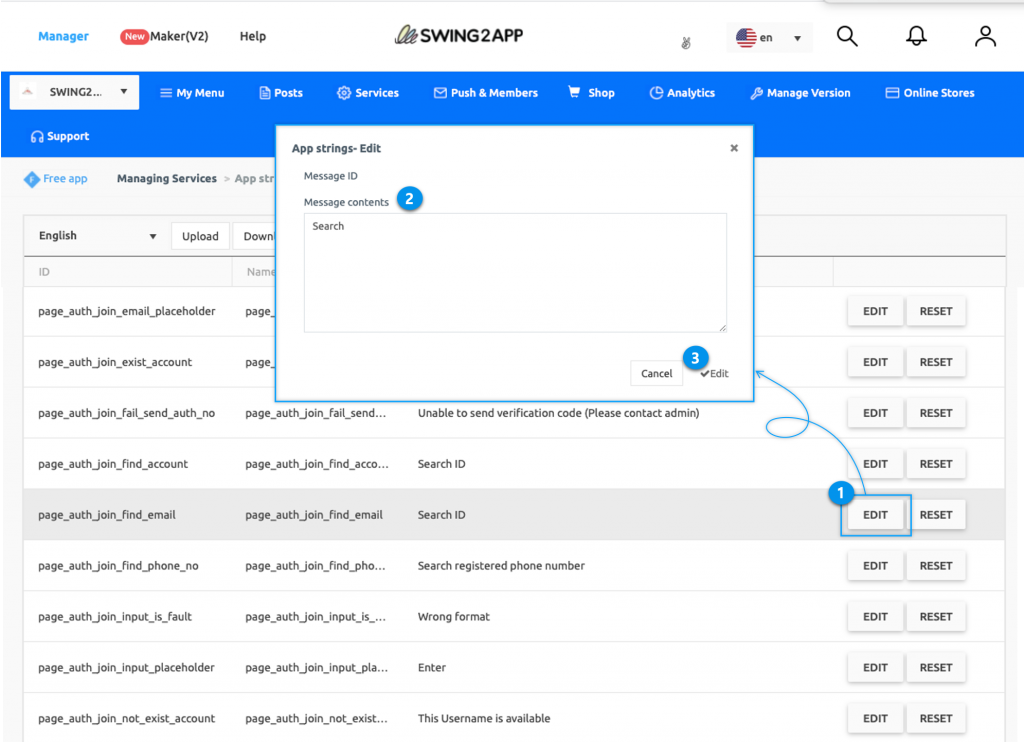Open the Help menu

[x=252, y=36]
